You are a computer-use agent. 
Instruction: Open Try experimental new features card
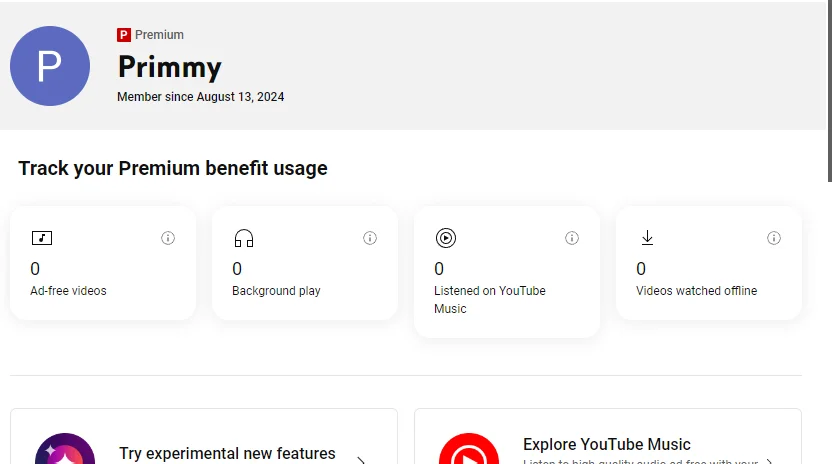click(x=204, y=436)
